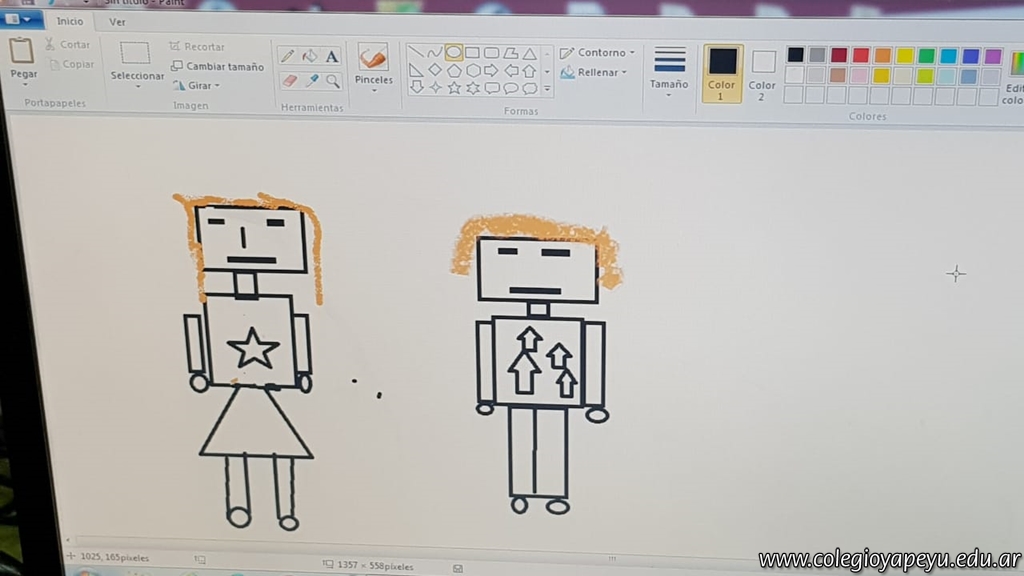1024x576 pixels.
Task: Activate the Color 1 selector
Action: tap(722, 72)
